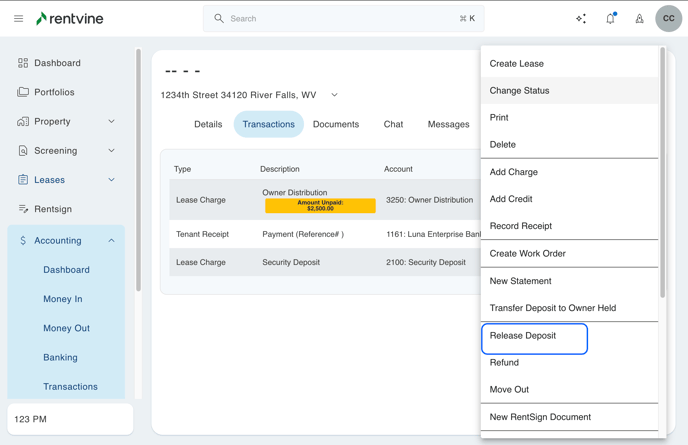Image resolution: width=688 pixels, height=445 pixels.
Task: Click the Dashboard grid icon in sidebar
Action: (x=23, y=63)
